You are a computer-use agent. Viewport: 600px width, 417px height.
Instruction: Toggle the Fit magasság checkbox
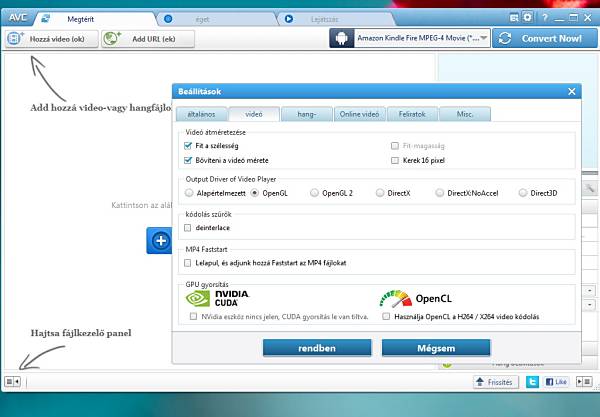click(395, 145)
